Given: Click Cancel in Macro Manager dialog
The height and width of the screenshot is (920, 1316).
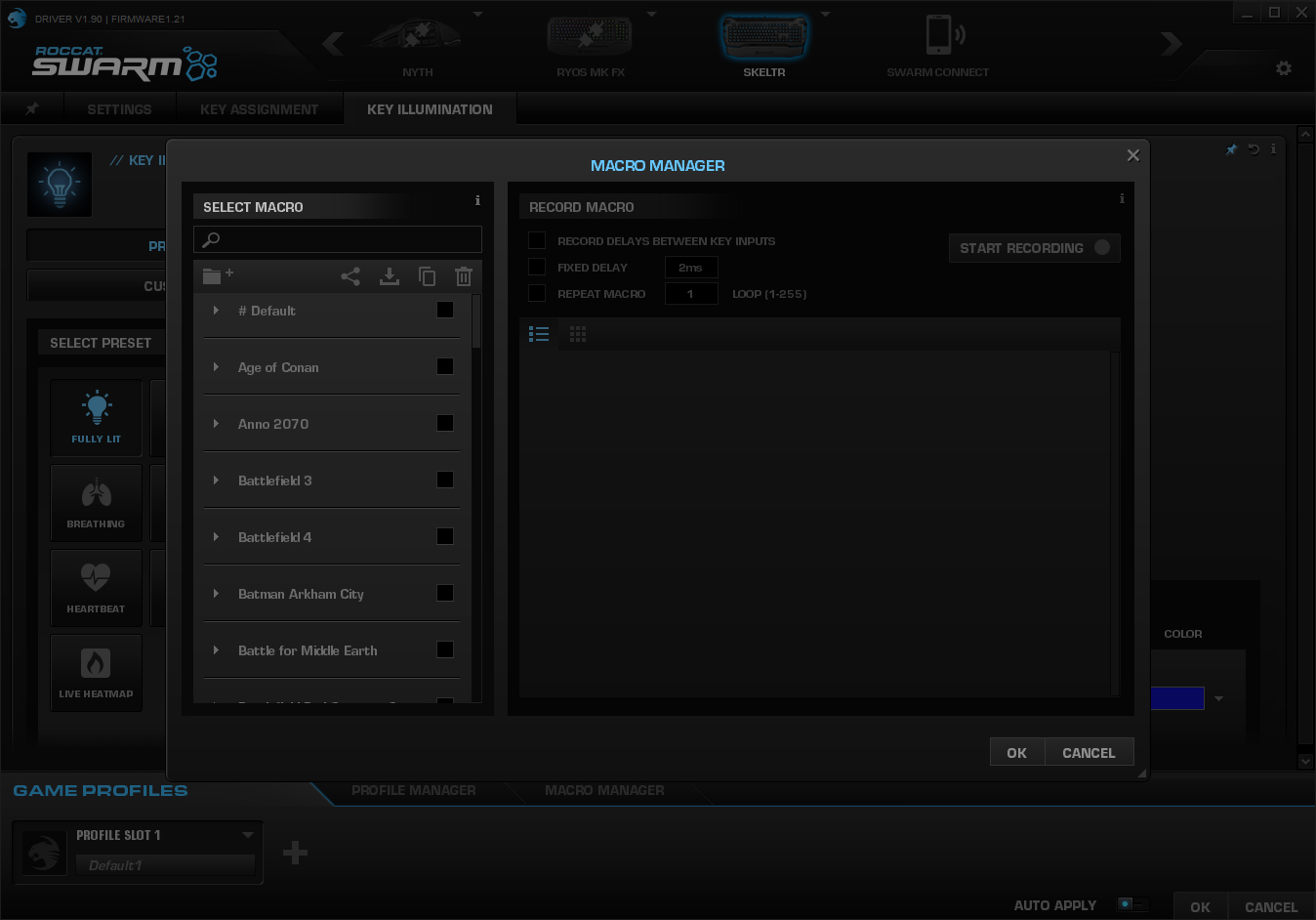Looking at the screenshot, I should (1089, 752).
